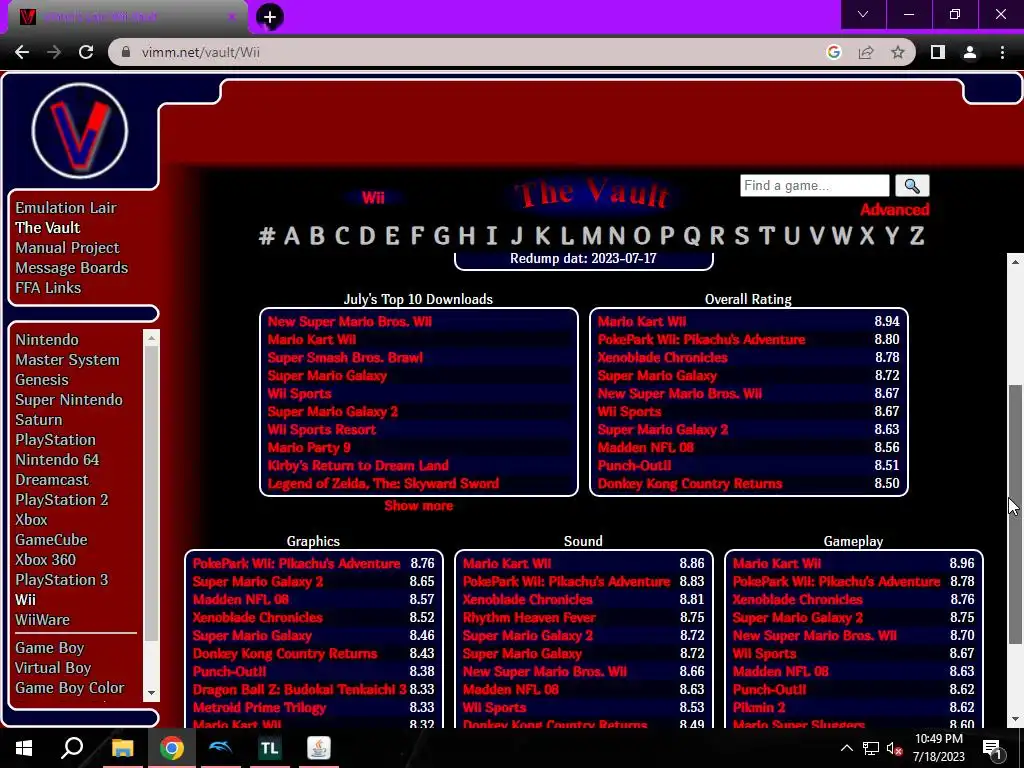1024x768 pixels.
Task: Open the network tray icon
Action: click(x=871, y=748)
